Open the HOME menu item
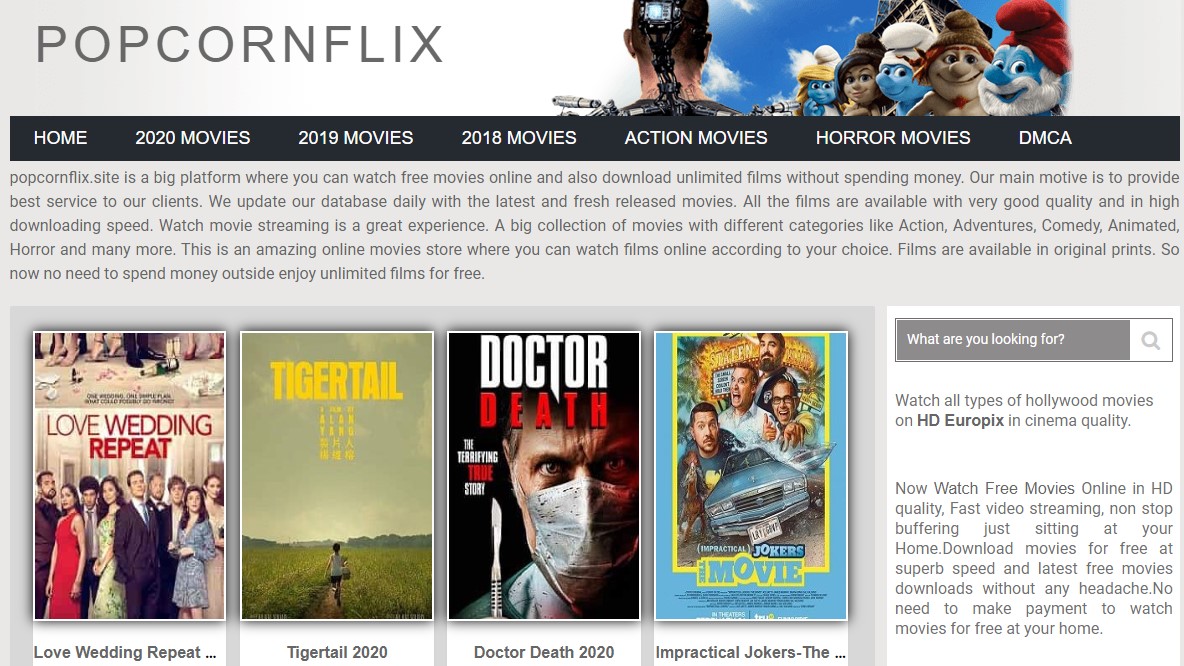1184x666 pixels. click(60, 138)
